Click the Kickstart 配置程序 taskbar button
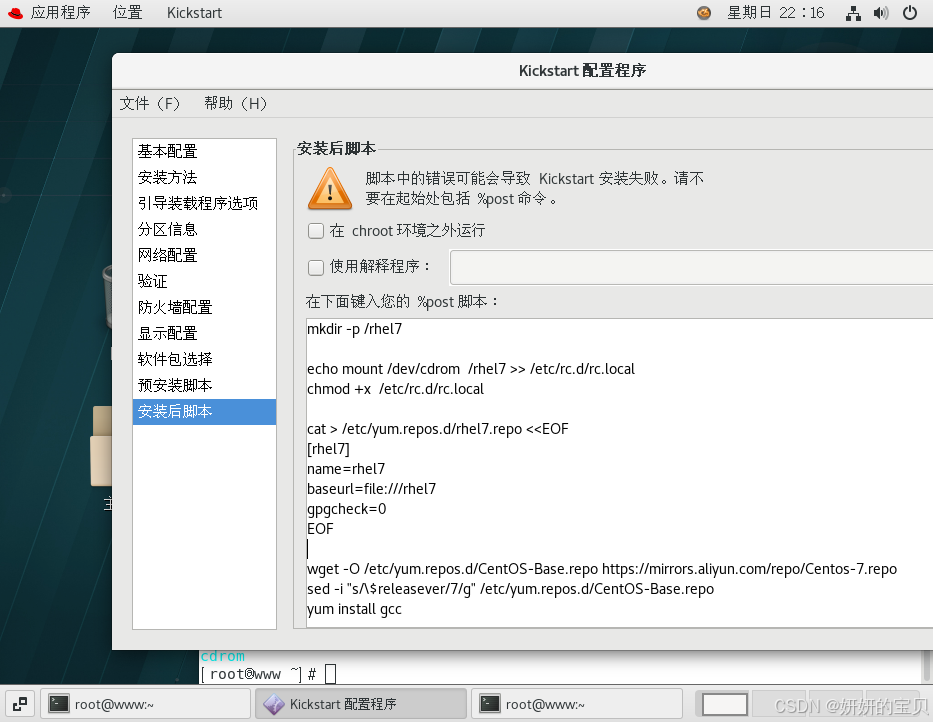The height and width of the screenshot is (722, 933). tap(361, 704)
